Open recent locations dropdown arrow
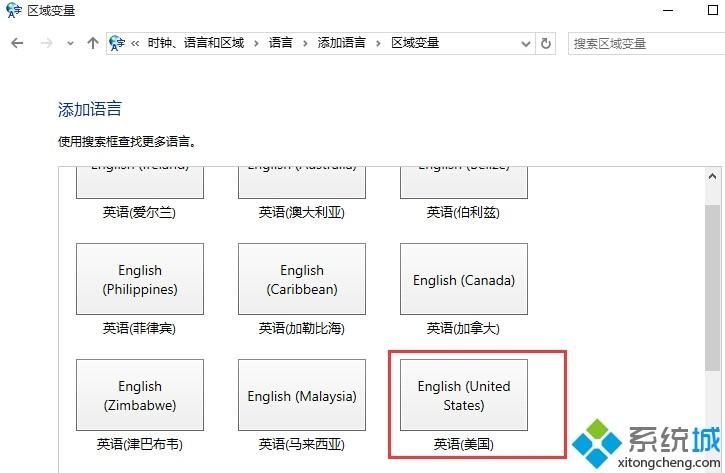The width and height of the screenshot is (725, 473). pyautogui.click(x=70, y=43)
